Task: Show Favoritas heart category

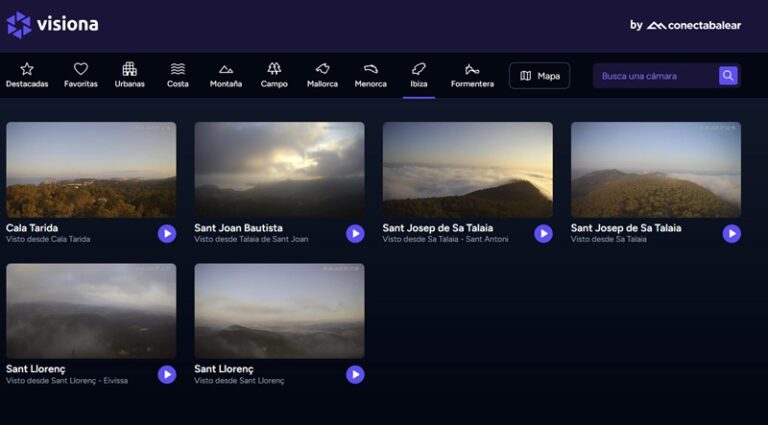Action: [x=81, y=75]
